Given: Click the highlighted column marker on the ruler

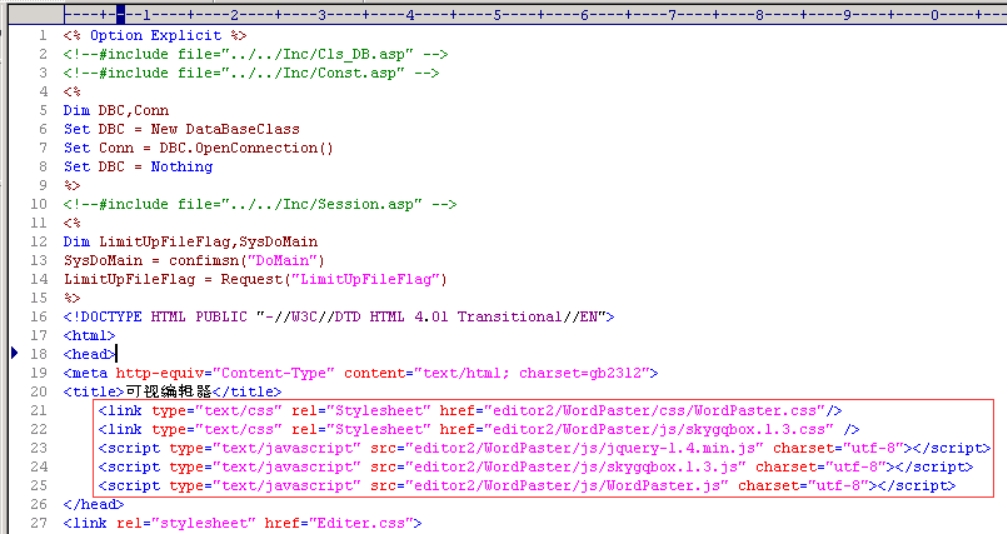Looking at the screenshot, I should point(120,15).
